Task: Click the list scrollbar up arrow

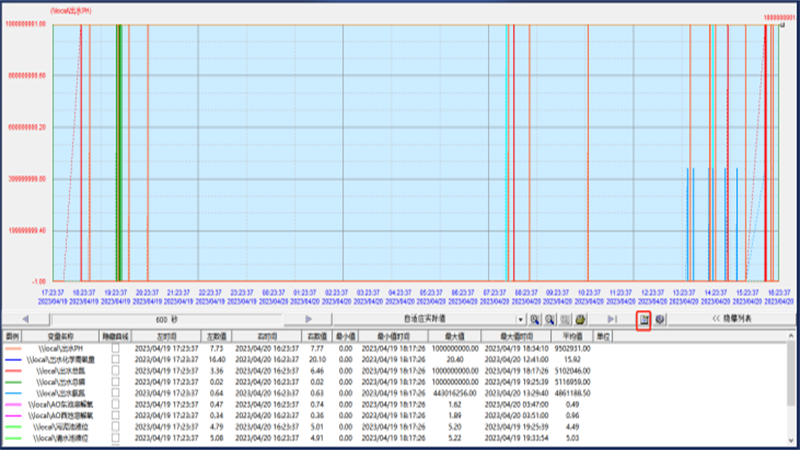Action: point(792,336)
